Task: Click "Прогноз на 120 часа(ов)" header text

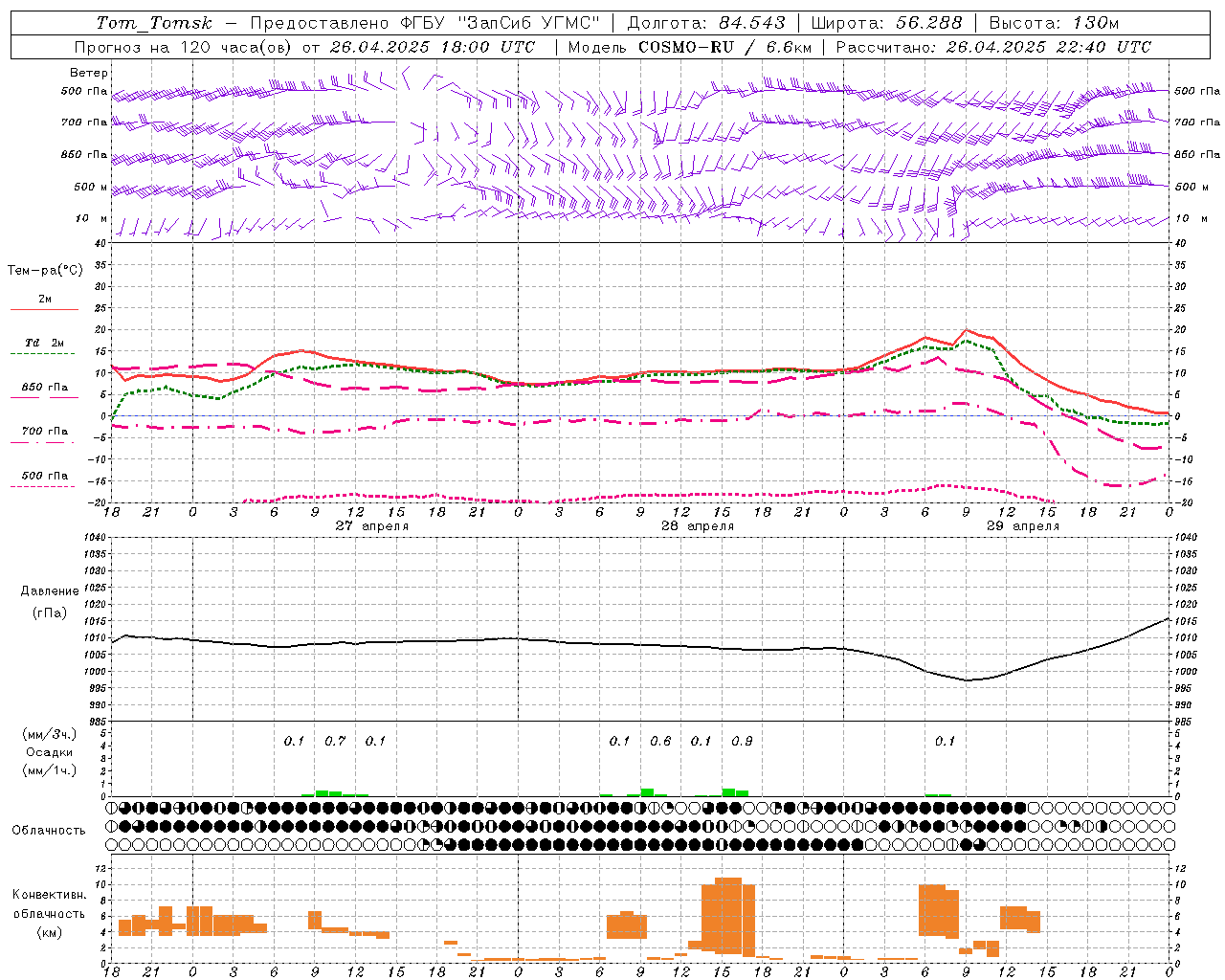Action: [x=184, y=47]
